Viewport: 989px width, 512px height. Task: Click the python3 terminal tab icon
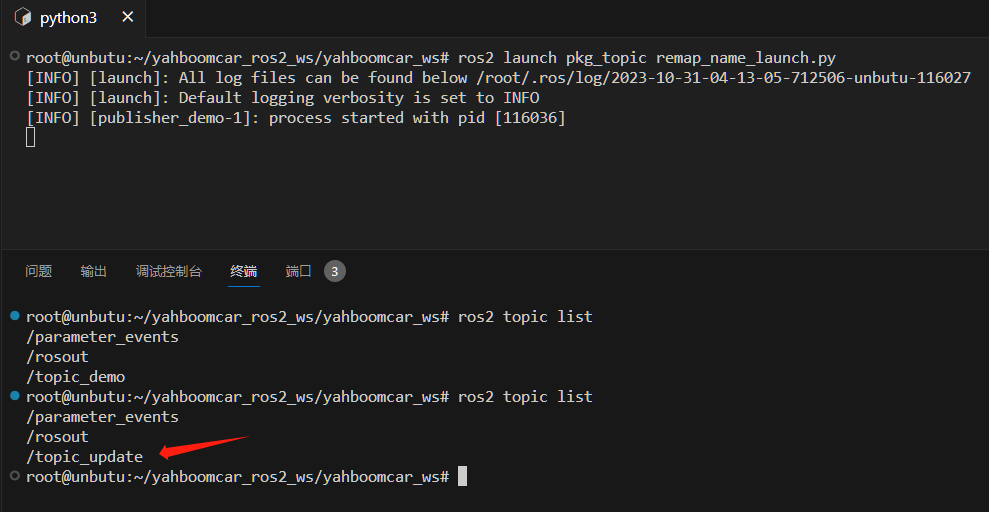pos(23,17)
